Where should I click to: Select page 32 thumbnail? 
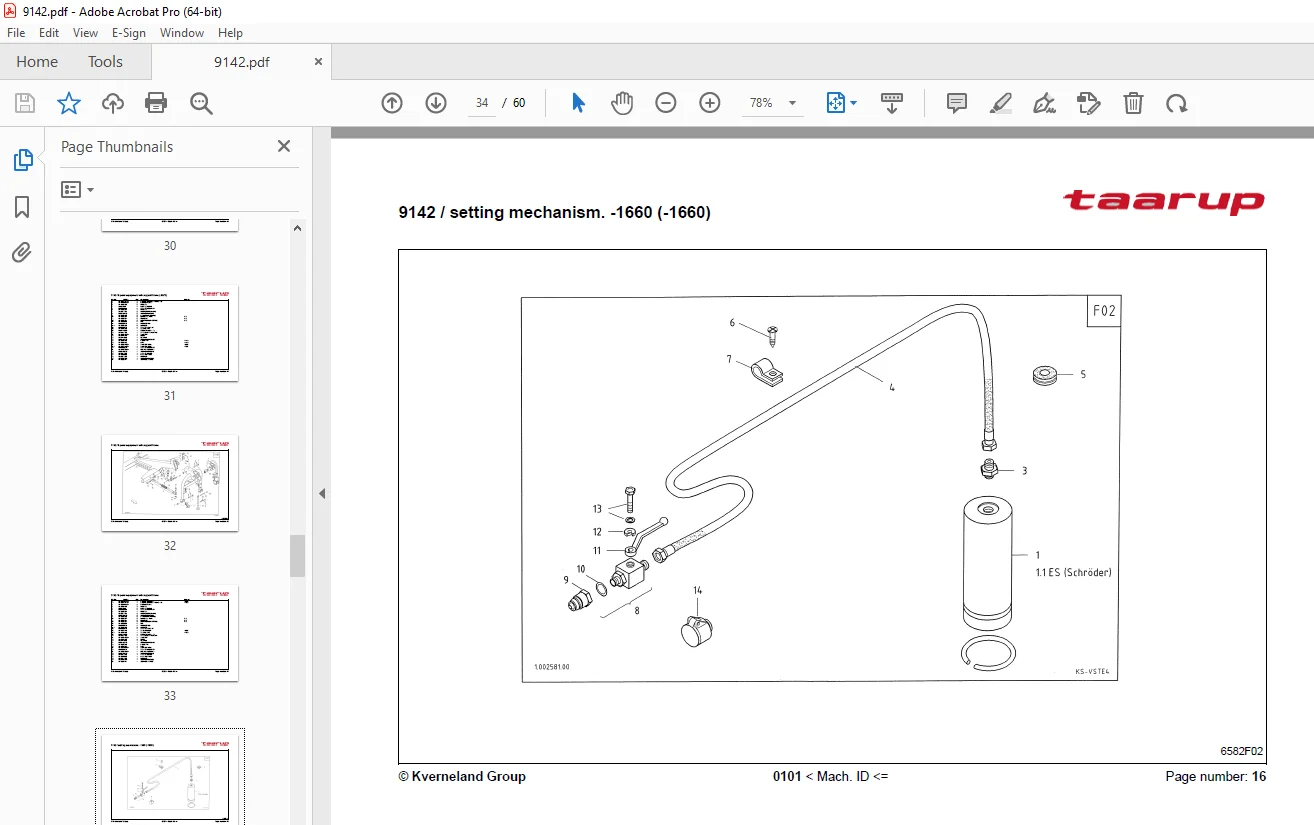pos(170,483)
